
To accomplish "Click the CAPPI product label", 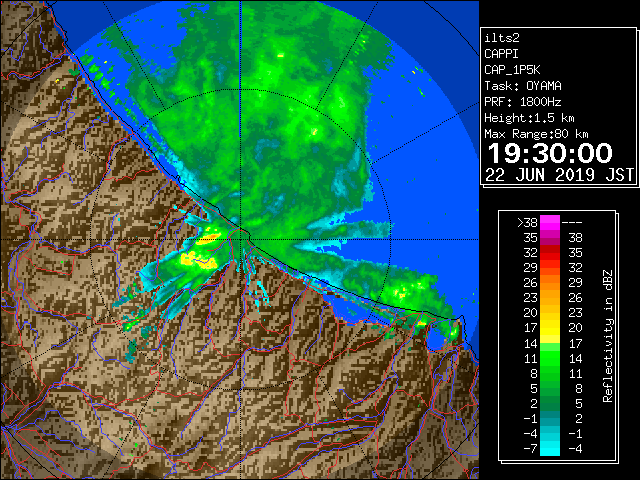I will pyautogui.click(x=501, y=54).
